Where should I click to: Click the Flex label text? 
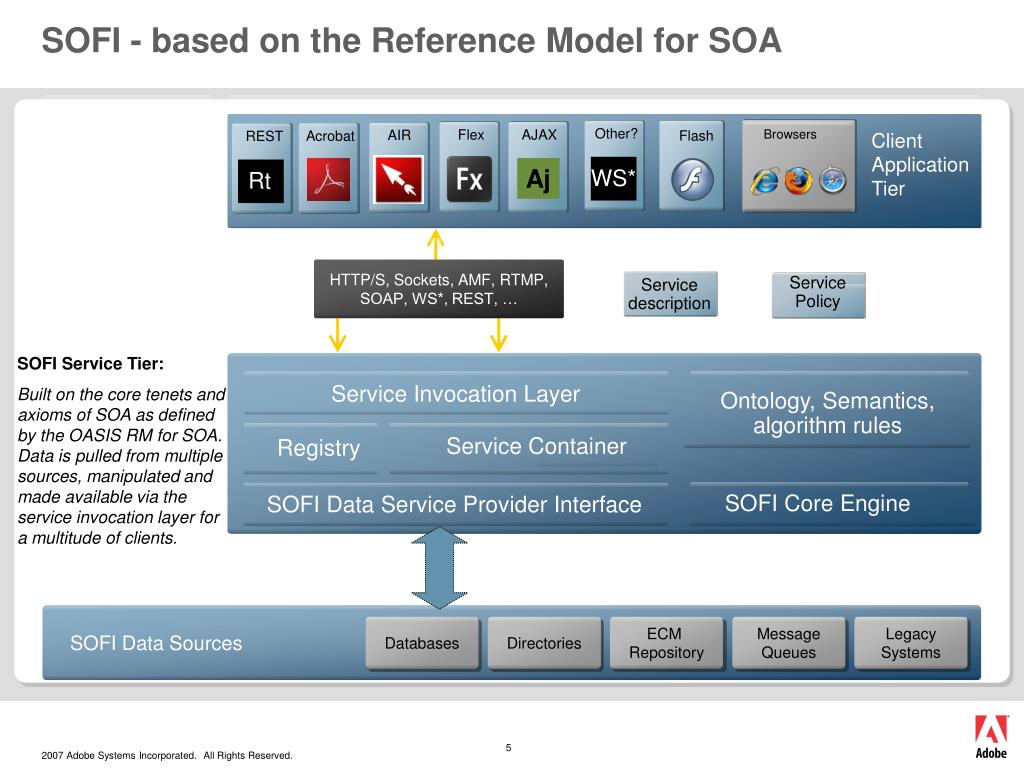pyautogui.click(x=471, y=135)
